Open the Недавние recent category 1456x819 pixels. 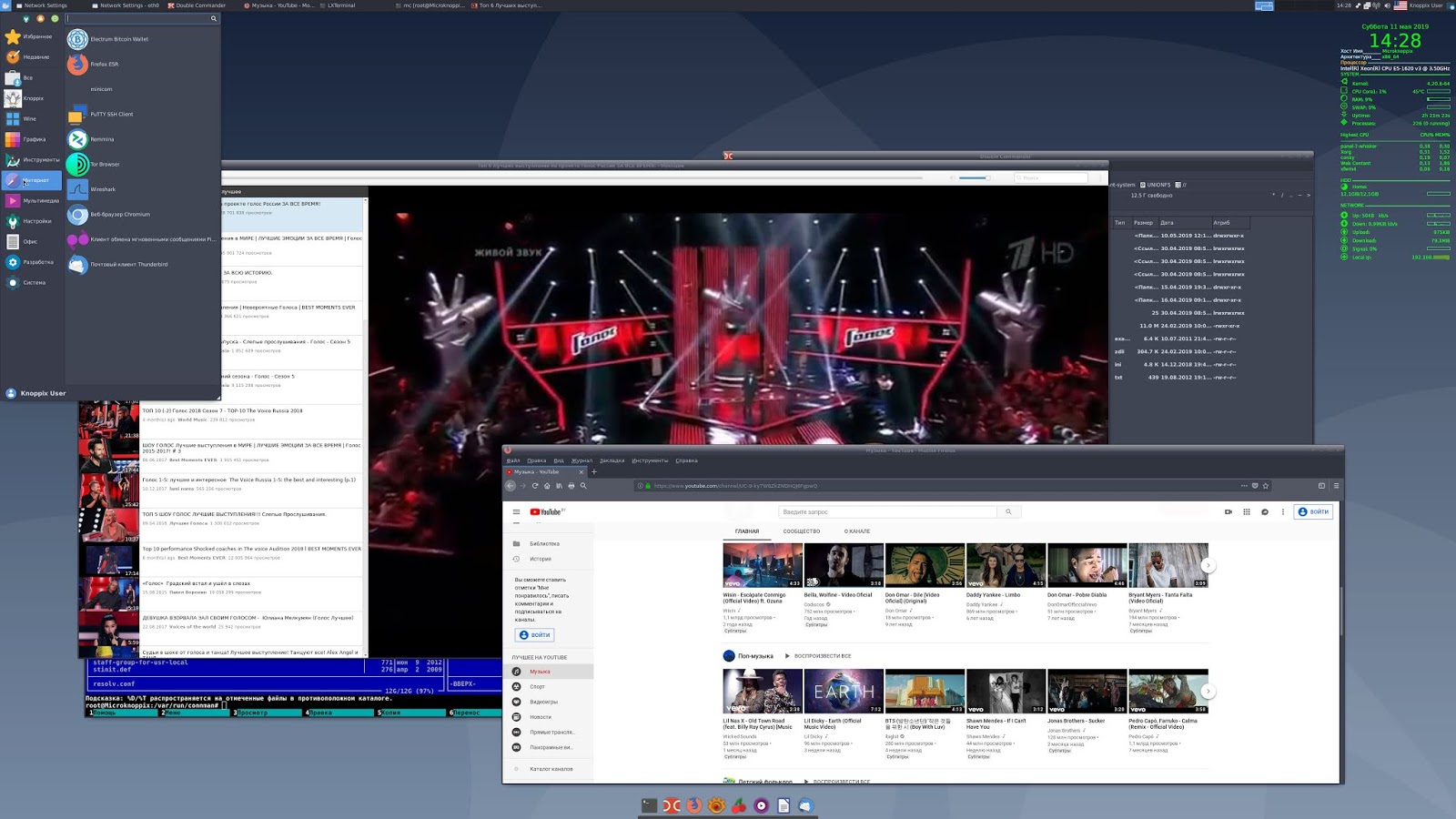point(32,57)
